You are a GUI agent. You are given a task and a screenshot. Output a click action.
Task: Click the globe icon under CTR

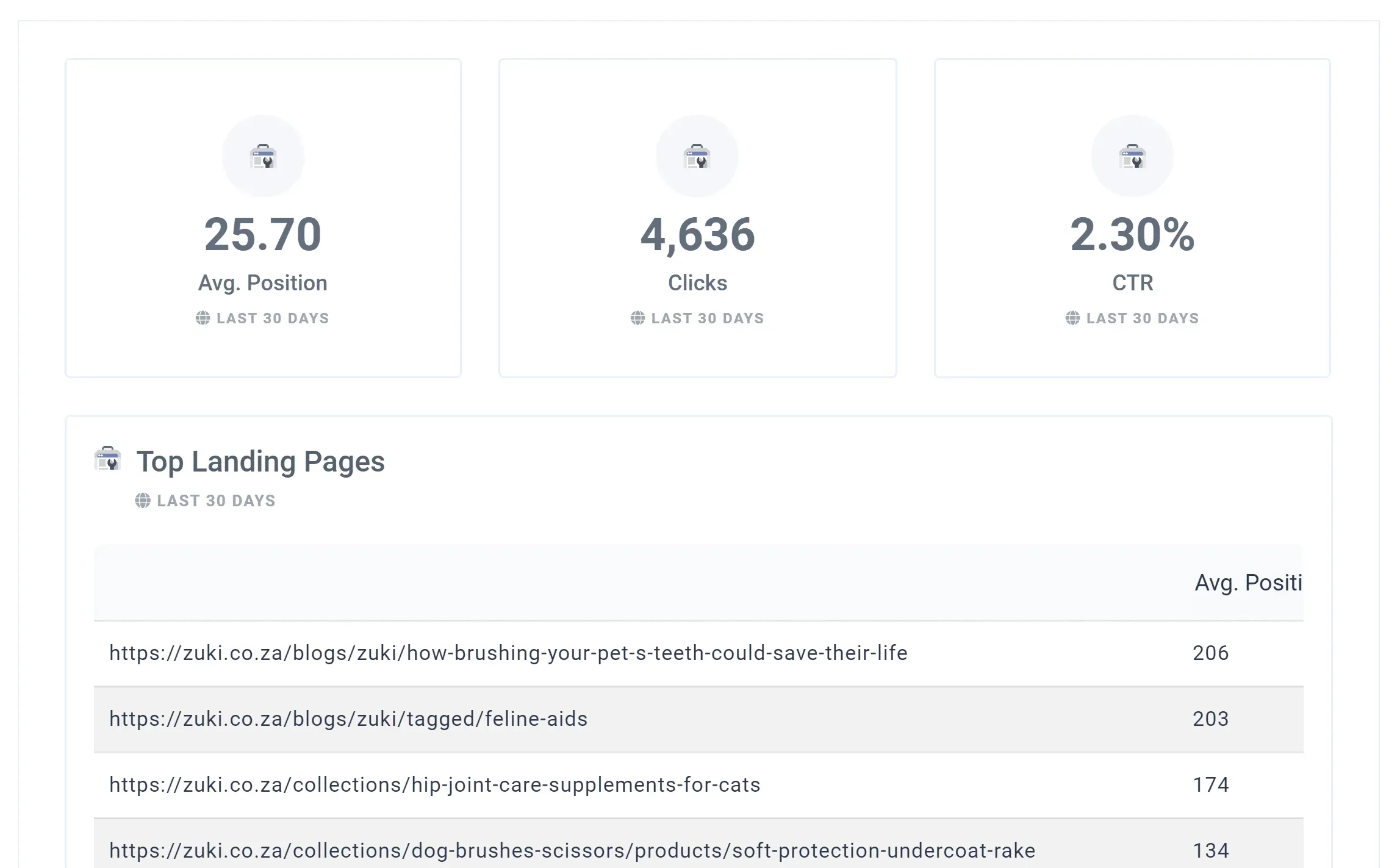pyautogui.click(x=1072, y=318)
